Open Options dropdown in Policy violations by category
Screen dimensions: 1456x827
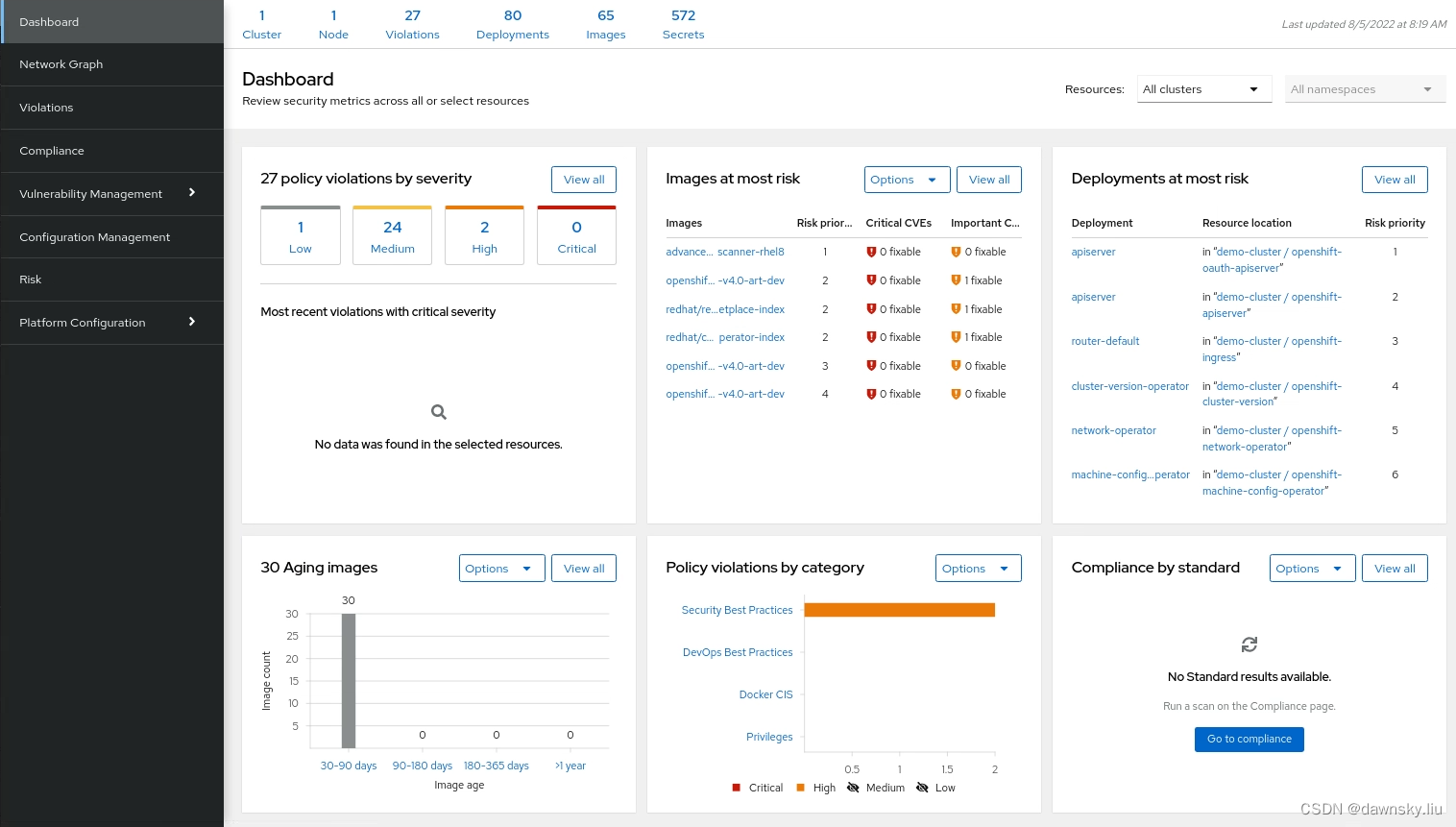tap(978, 569)
